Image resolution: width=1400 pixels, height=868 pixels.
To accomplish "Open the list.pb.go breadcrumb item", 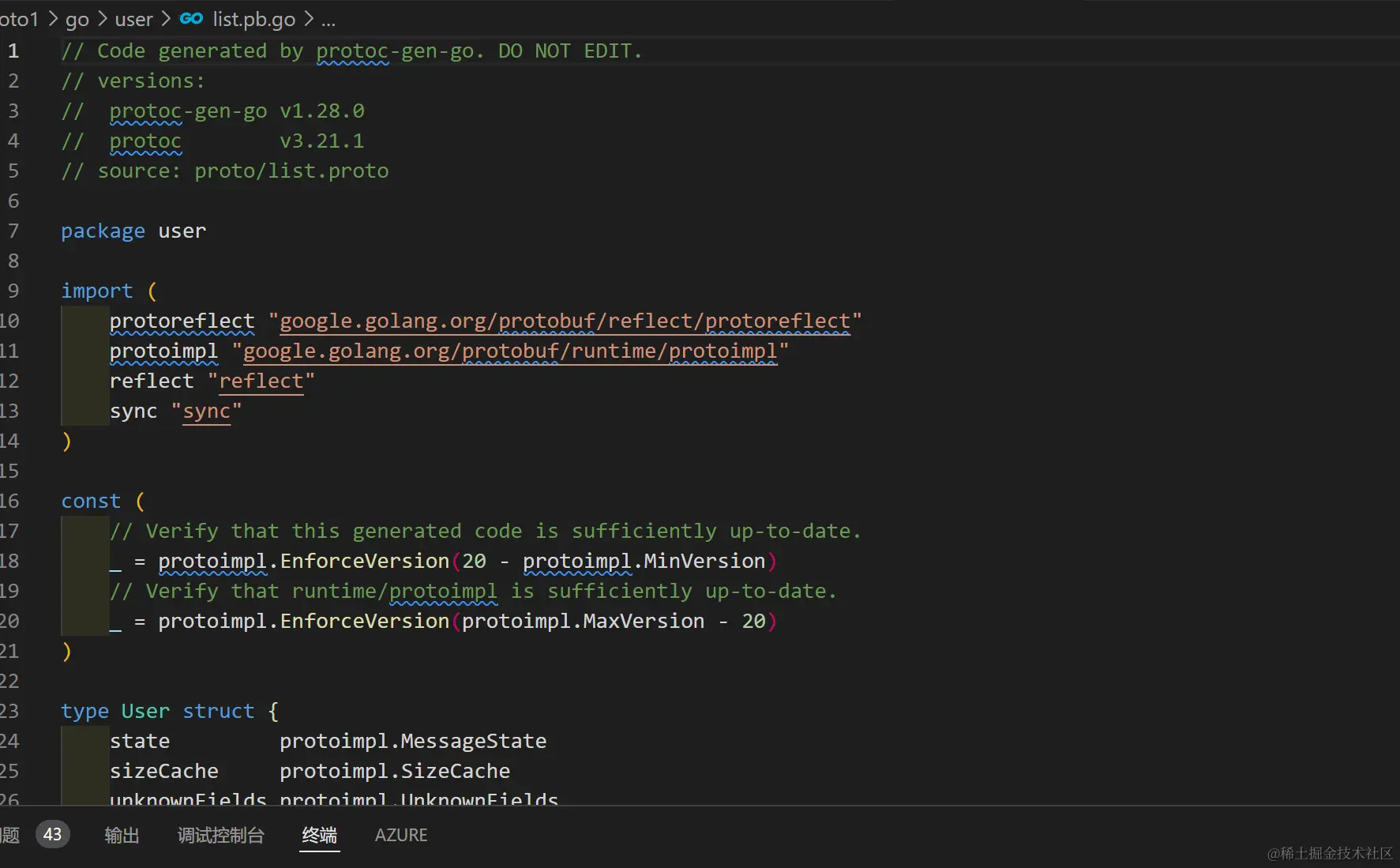I will [253, 18].
